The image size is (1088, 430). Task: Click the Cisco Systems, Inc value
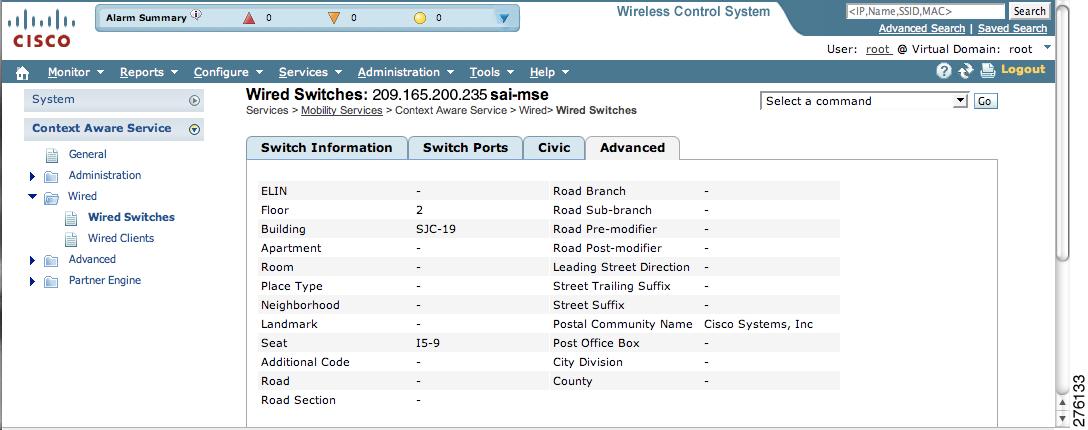[x=758, y=324]
